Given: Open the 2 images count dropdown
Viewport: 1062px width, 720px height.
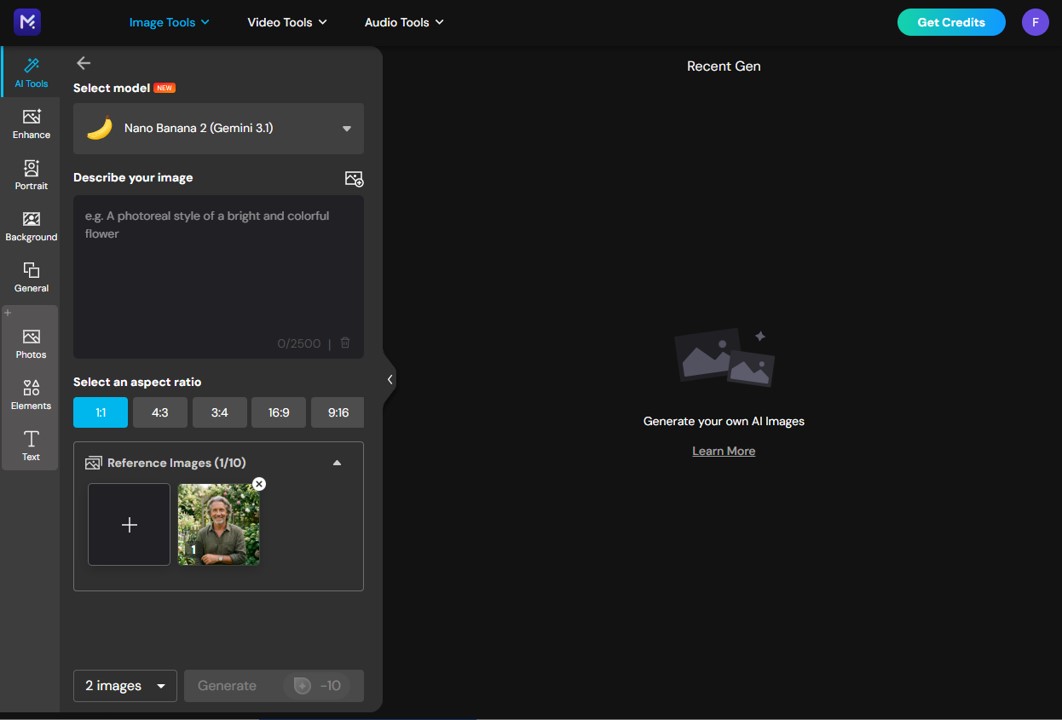Looking at the screenshot, I should 125,685.
